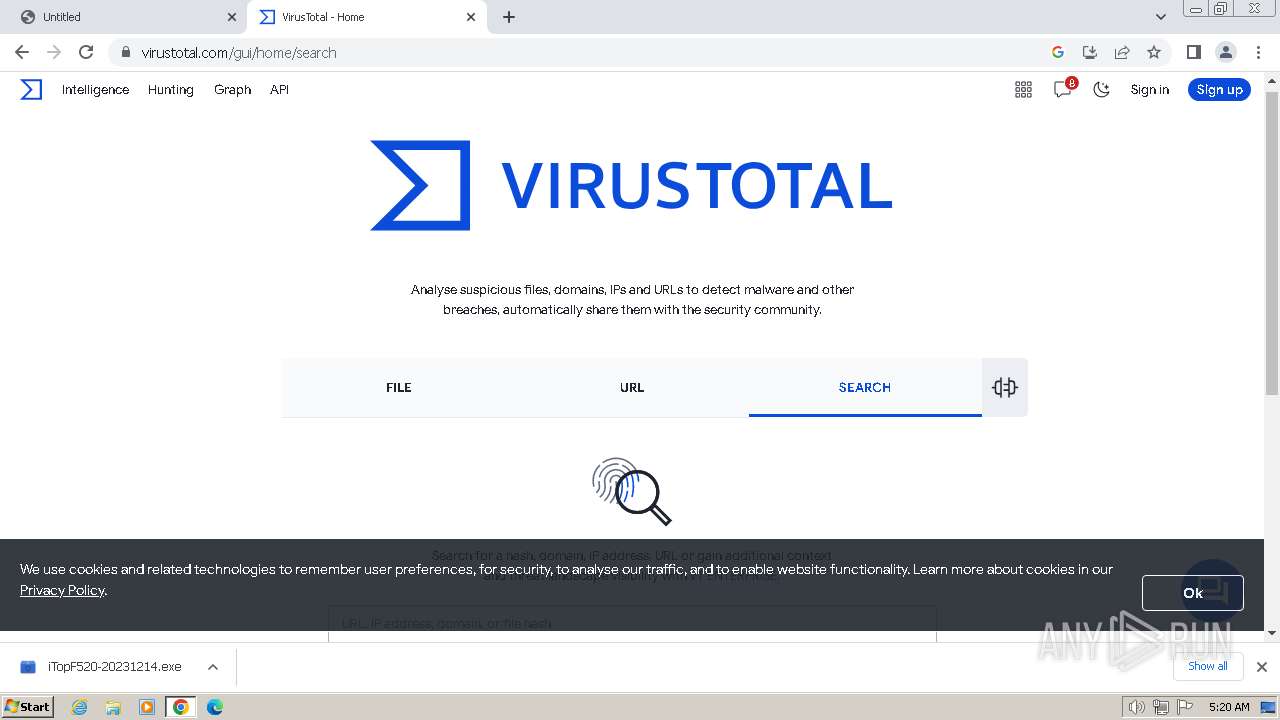Click the Sign up button

(x=1219, y=90)
